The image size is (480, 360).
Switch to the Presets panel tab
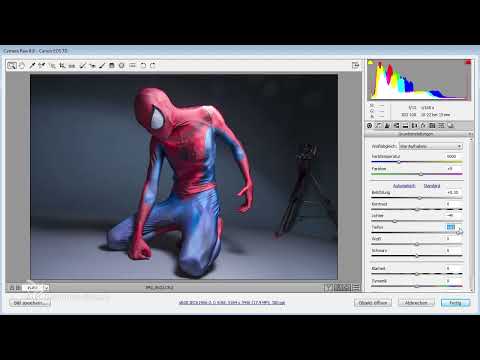441,125
